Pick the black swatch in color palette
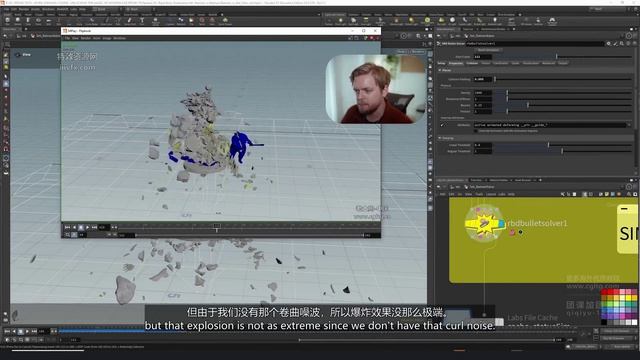The image size is (640, 360). coord(604,322)
